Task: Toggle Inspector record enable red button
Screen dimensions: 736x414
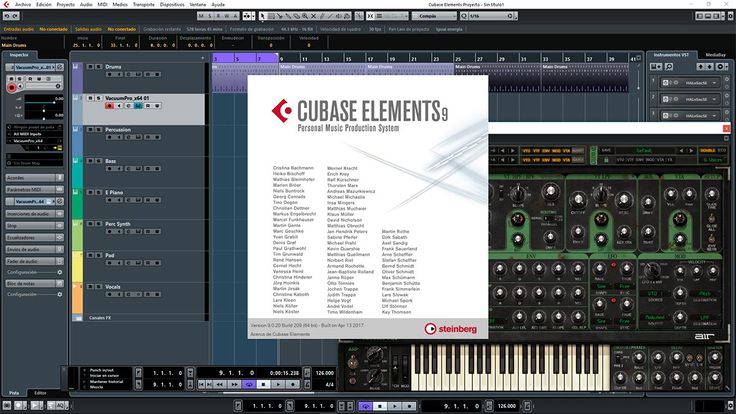Action: pyautogui.click(x=12, y=88)
